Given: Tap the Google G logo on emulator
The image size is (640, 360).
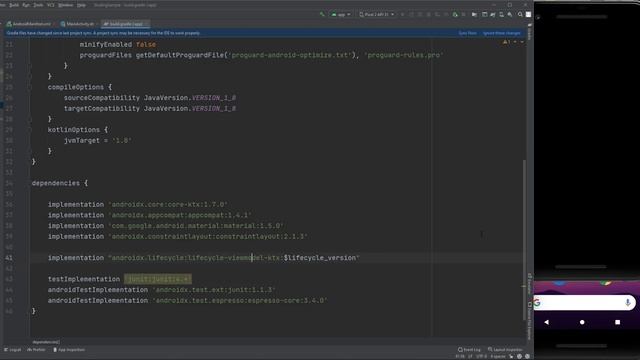Looking at the screenshot, I should [537, 303].
